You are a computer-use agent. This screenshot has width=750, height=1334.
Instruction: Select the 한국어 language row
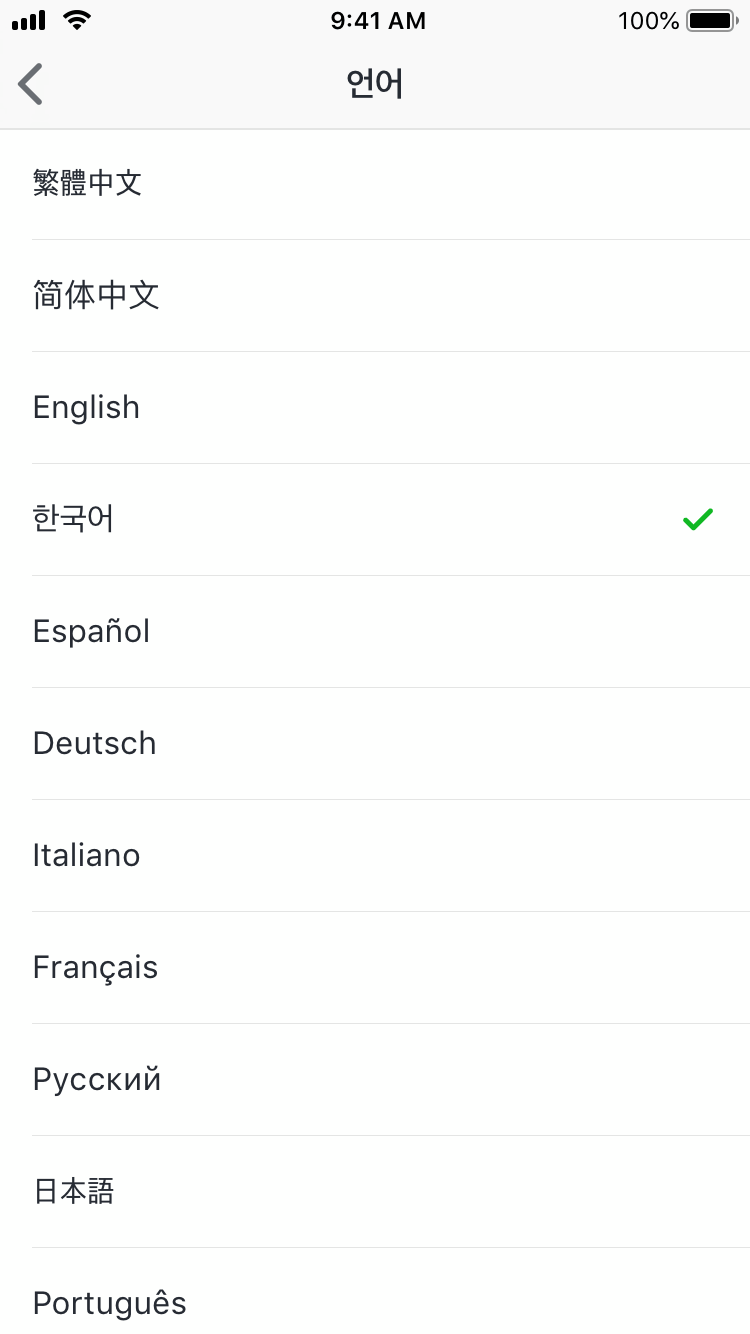[x=74, y=519]
